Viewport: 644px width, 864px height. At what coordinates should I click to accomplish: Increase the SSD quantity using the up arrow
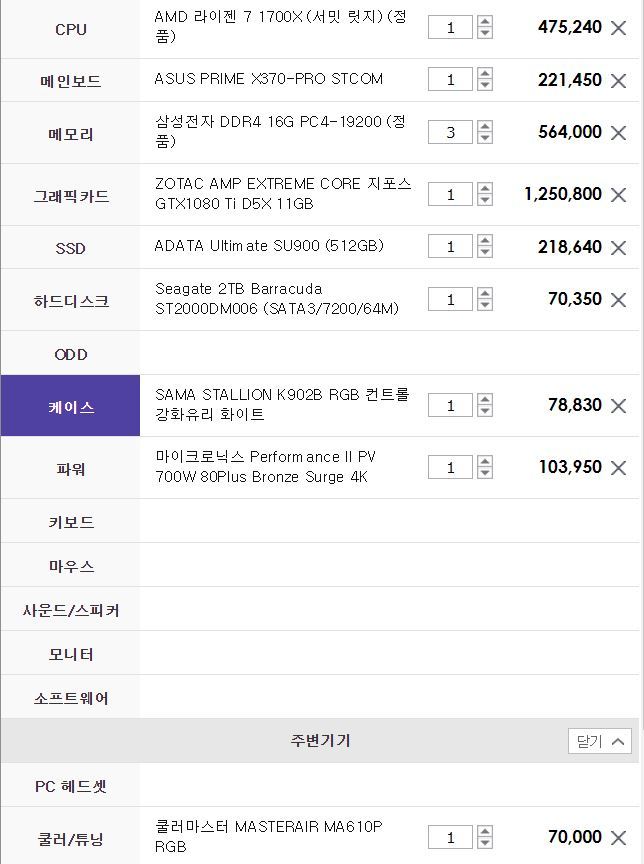485,241
